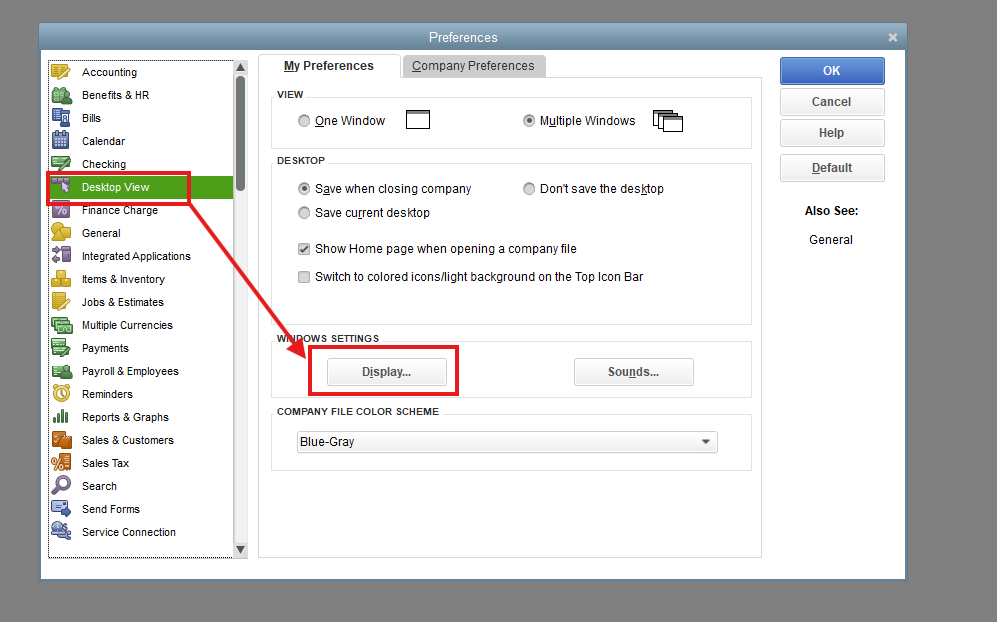Click the category list scrollbar thumb
This screenshot has height=622, width=997.
click(x=240, y=133)
